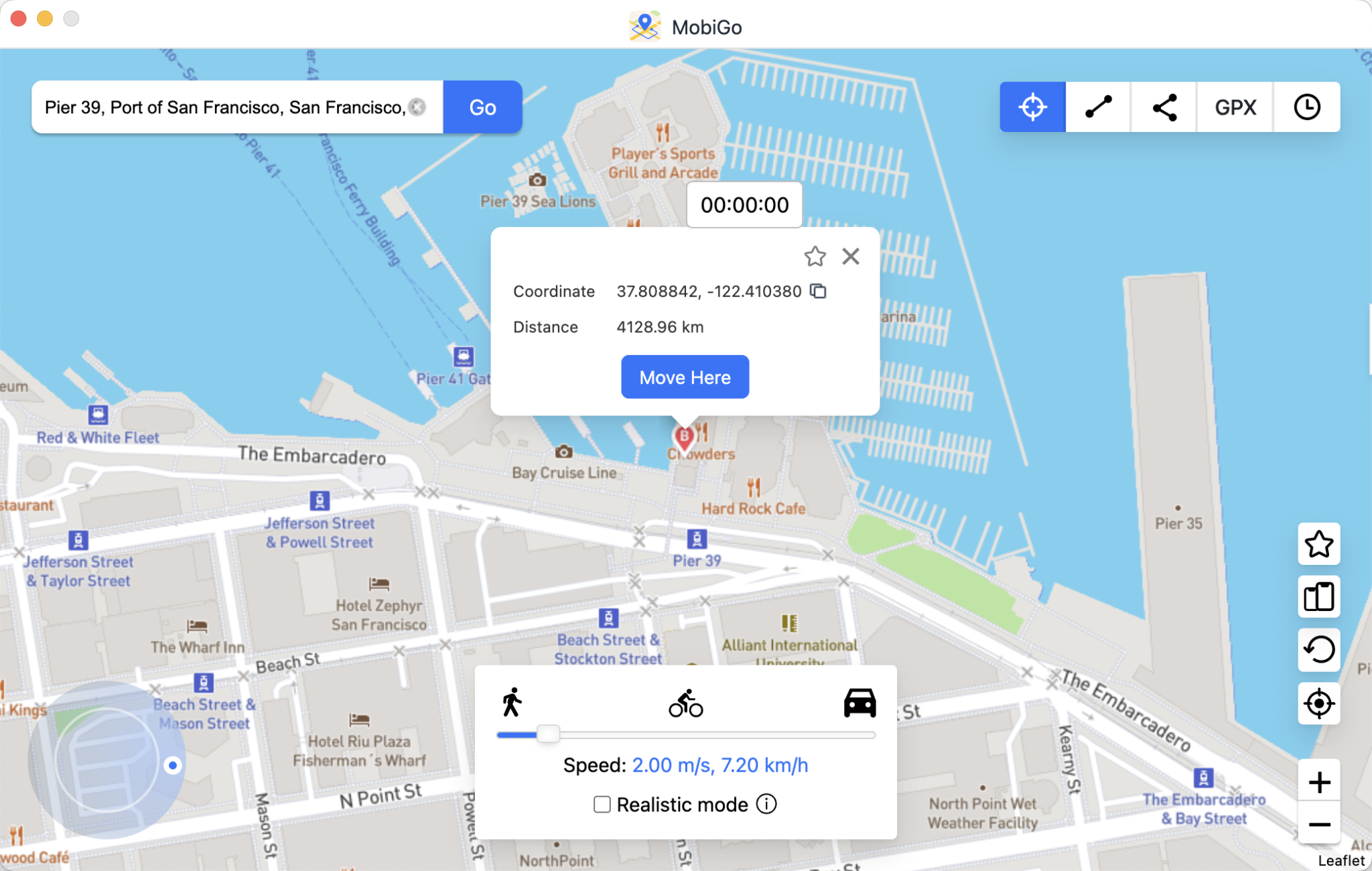The image size is (1372, 871).
Task: Select cycling speed mode
Action: click(x=685, y=703)
